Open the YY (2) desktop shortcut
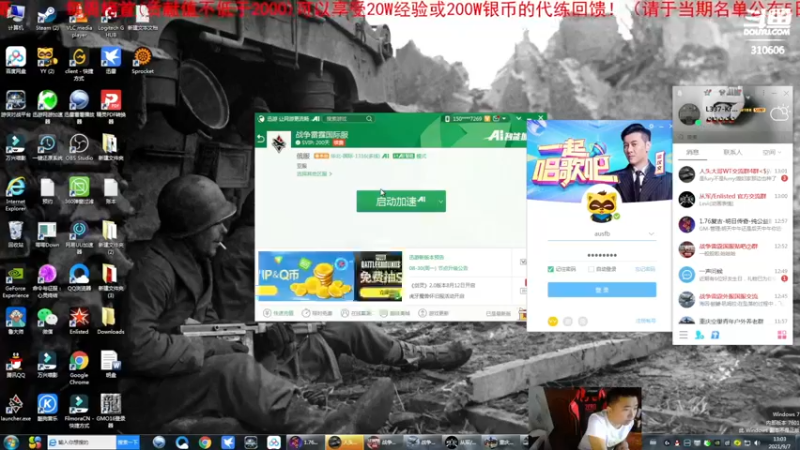800x450 pixels. (47, 60)
